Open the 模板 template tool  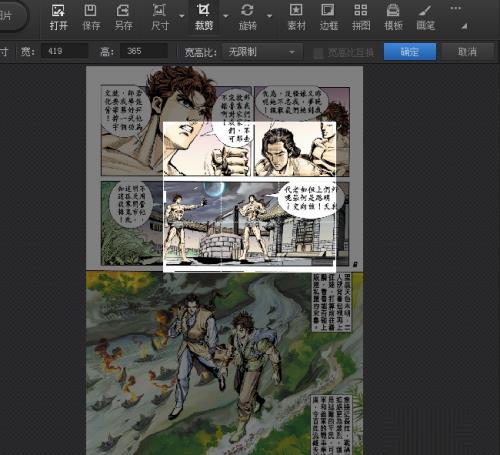coord(393,17)
